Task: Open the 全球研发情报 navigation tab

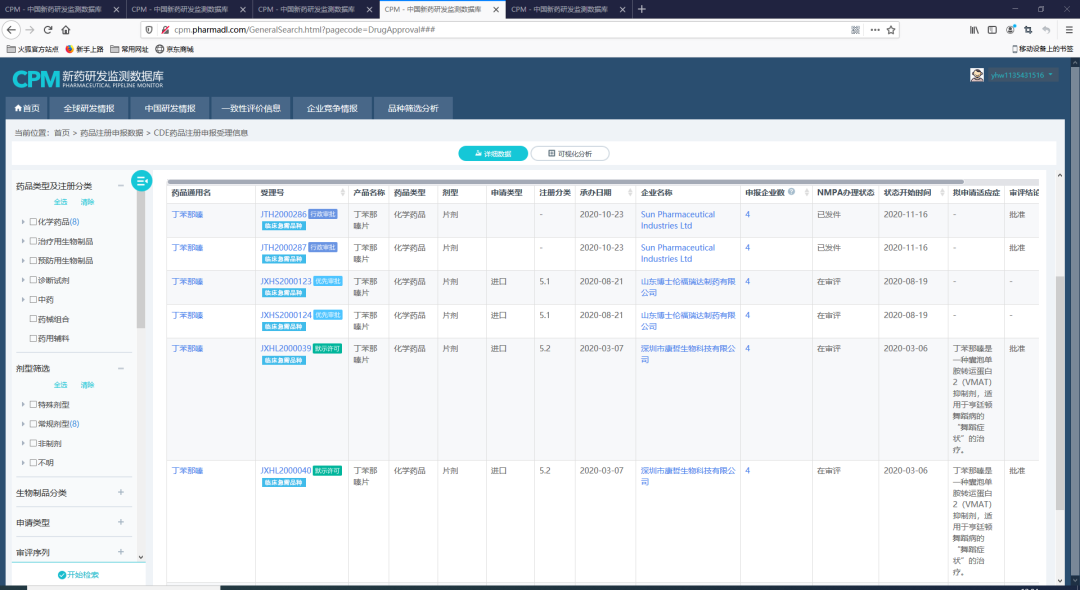Action: 89,108
